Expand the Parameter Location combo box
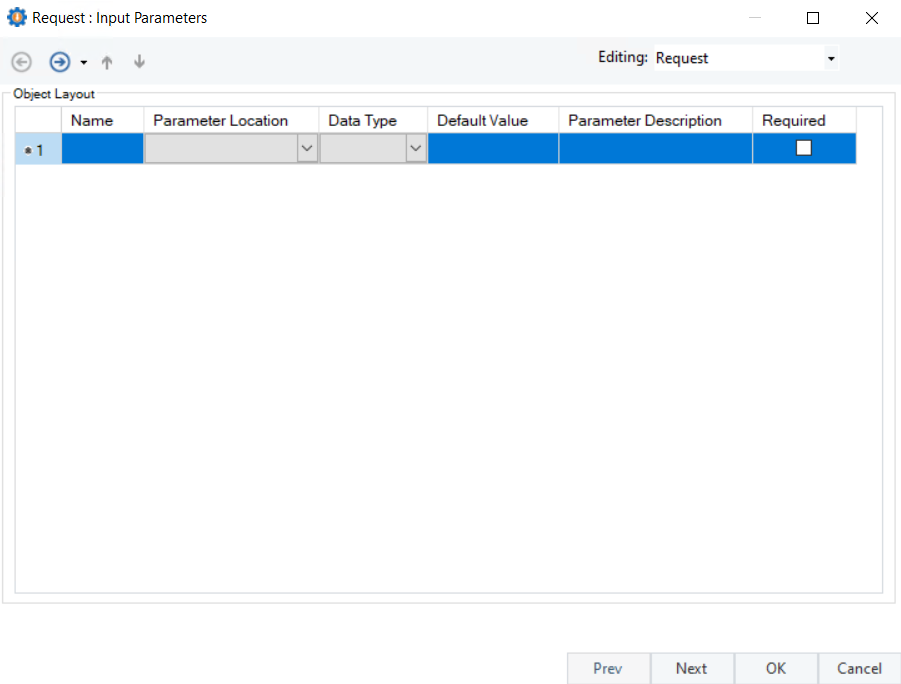 pos(307,148)
